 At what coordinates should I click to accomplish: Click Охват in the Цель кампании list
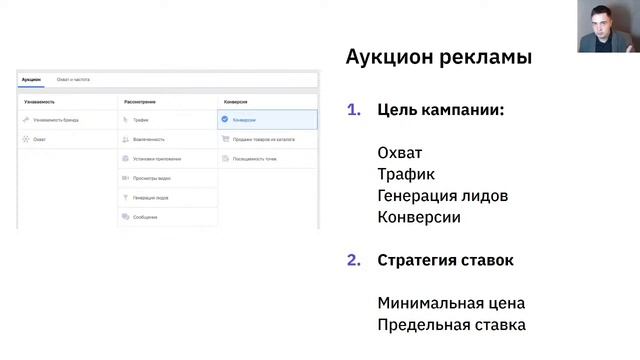(x=400, y=153)
